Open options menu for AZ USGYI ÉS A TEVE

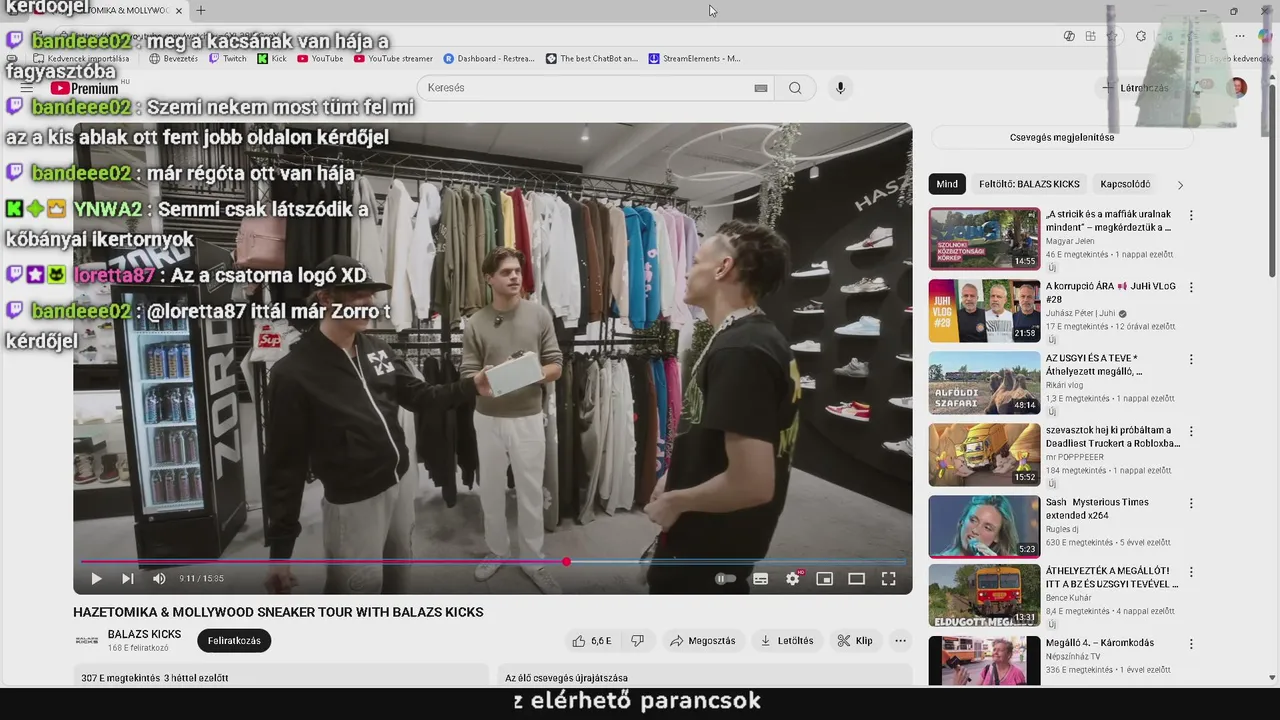click(1191, 359)
